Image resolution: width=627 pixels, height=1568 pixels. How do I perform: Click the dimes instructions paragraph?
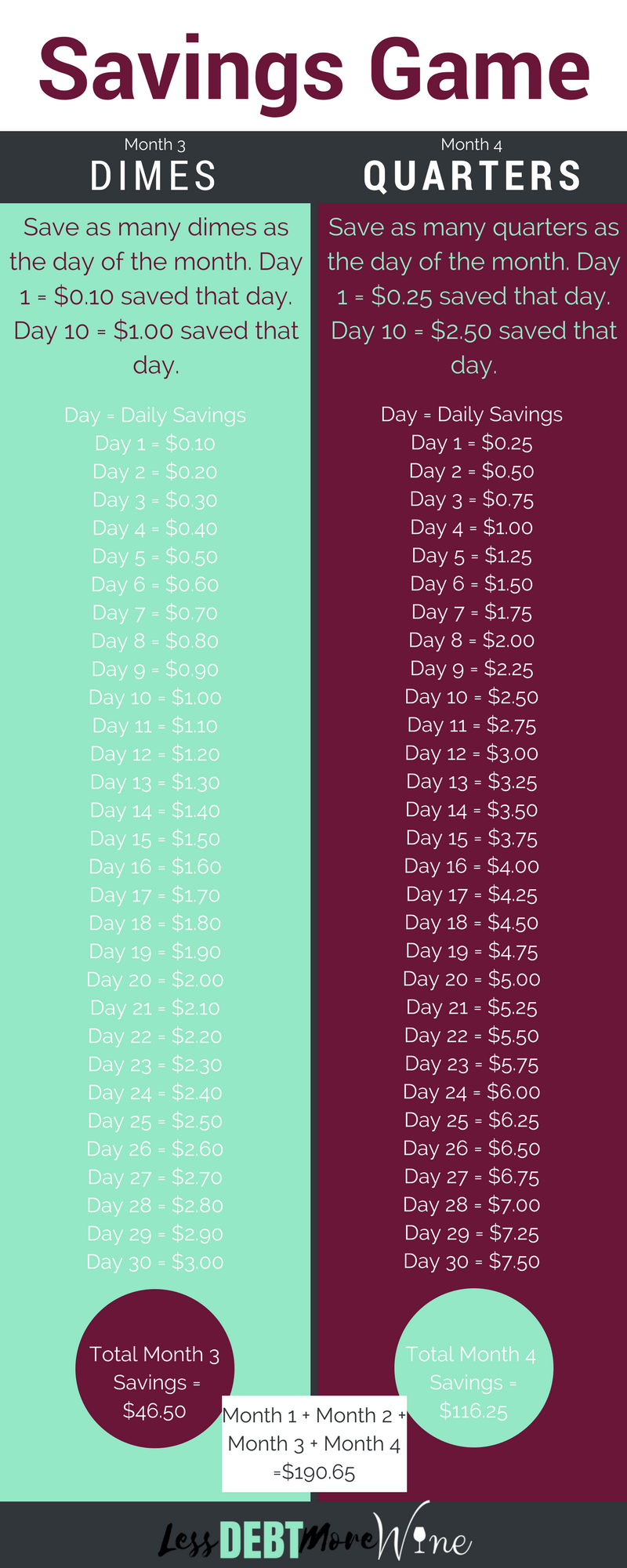coord(155,296)
